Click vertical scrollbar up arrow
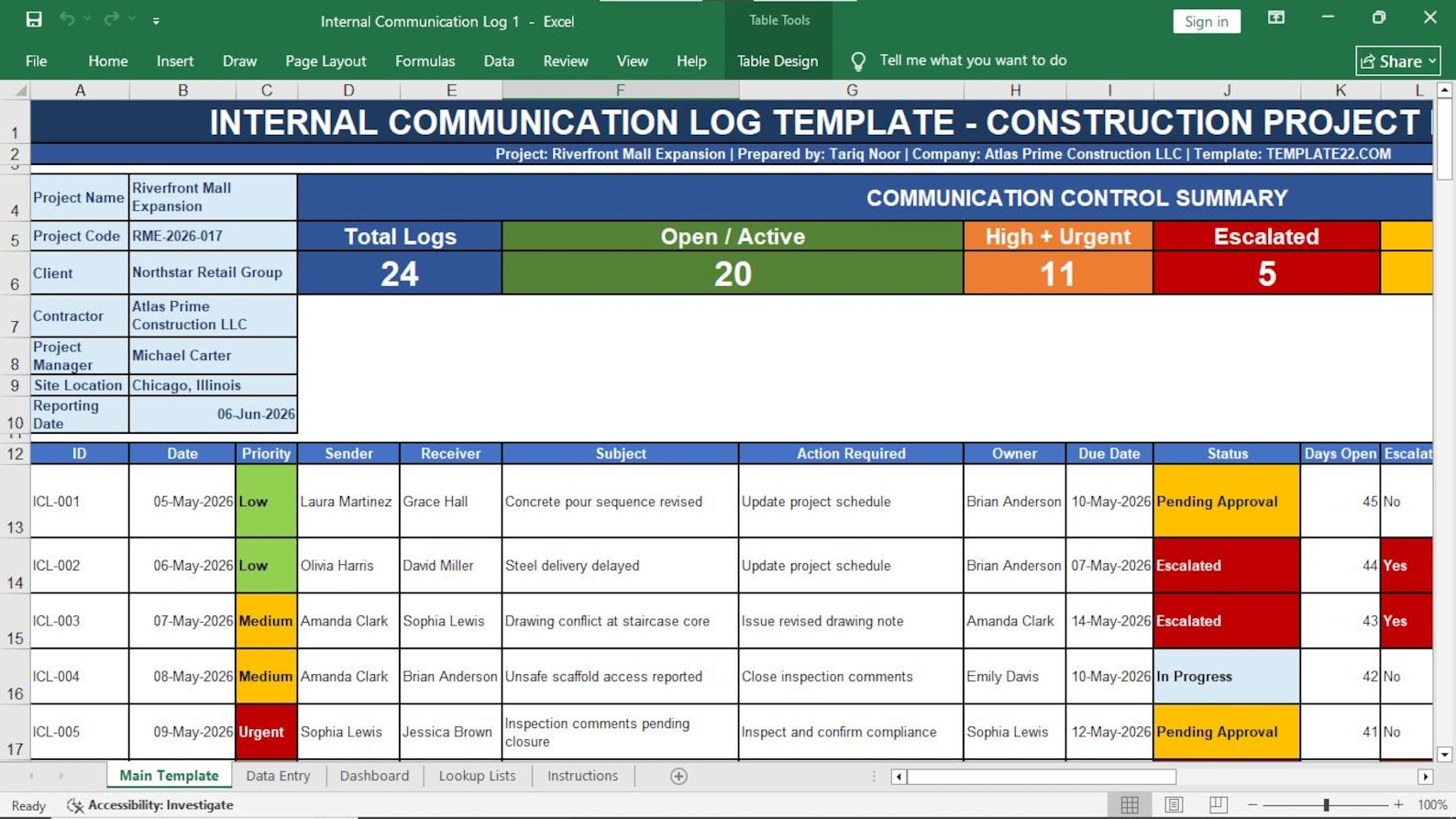The width and height of the screenshot is (1456, 819). [x=1445, y=90]
